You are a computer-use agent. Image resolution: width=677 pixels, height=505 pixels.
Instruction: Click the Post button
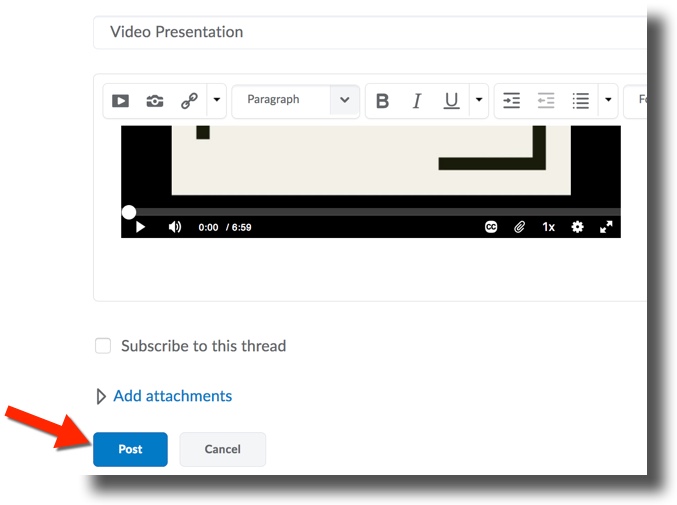[130, 449]
